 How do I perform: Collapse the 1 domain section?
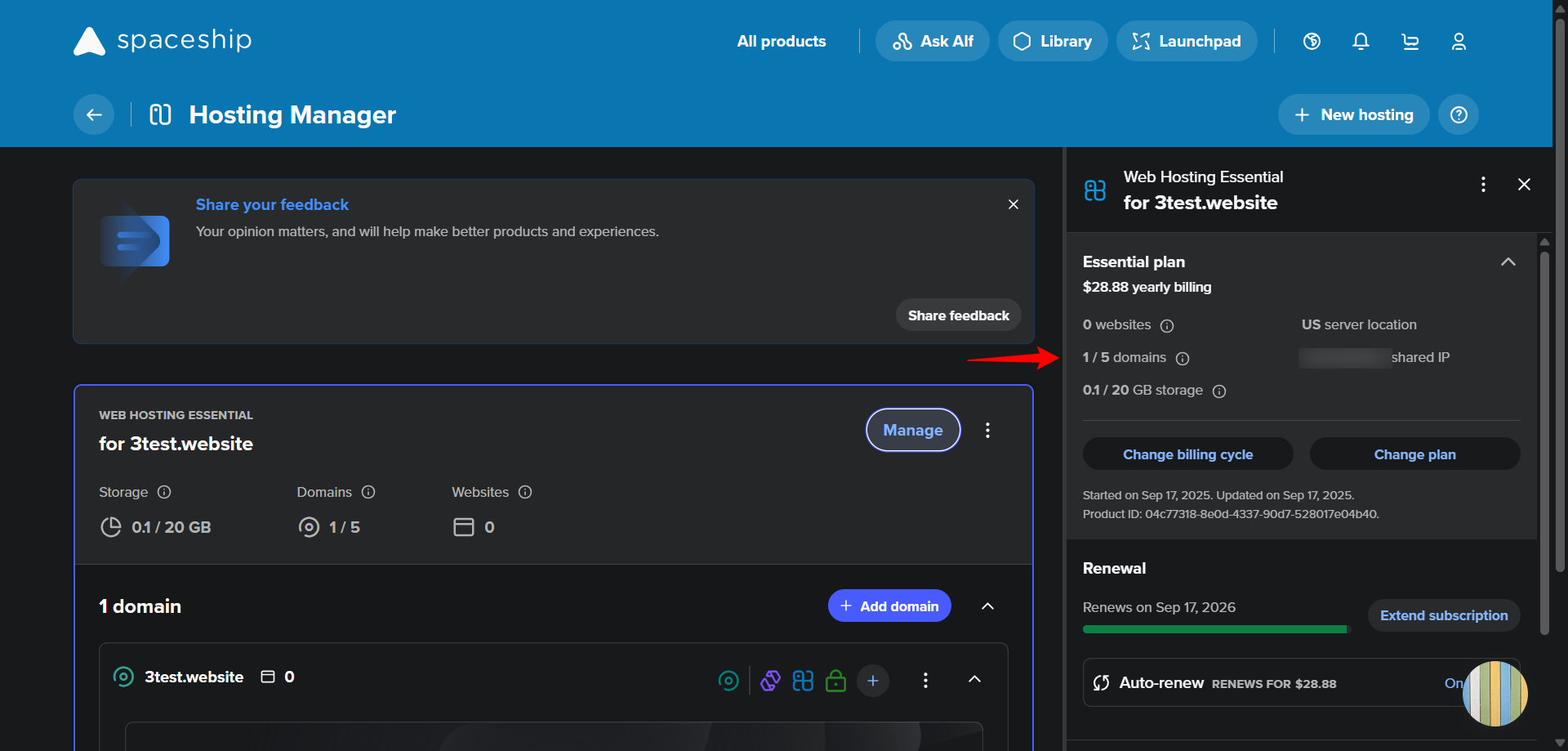pyautogui.click(x=987, y=606)
